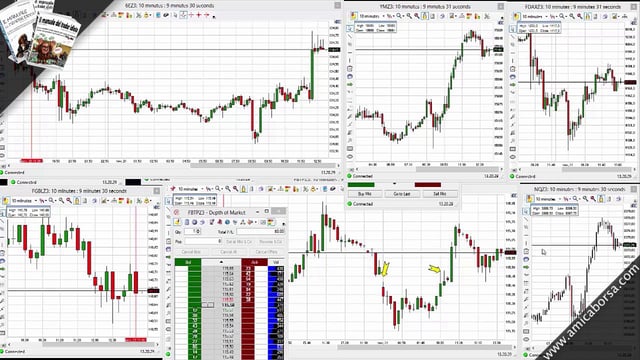Click the YMZ3 chart title bar

(425, 7)
